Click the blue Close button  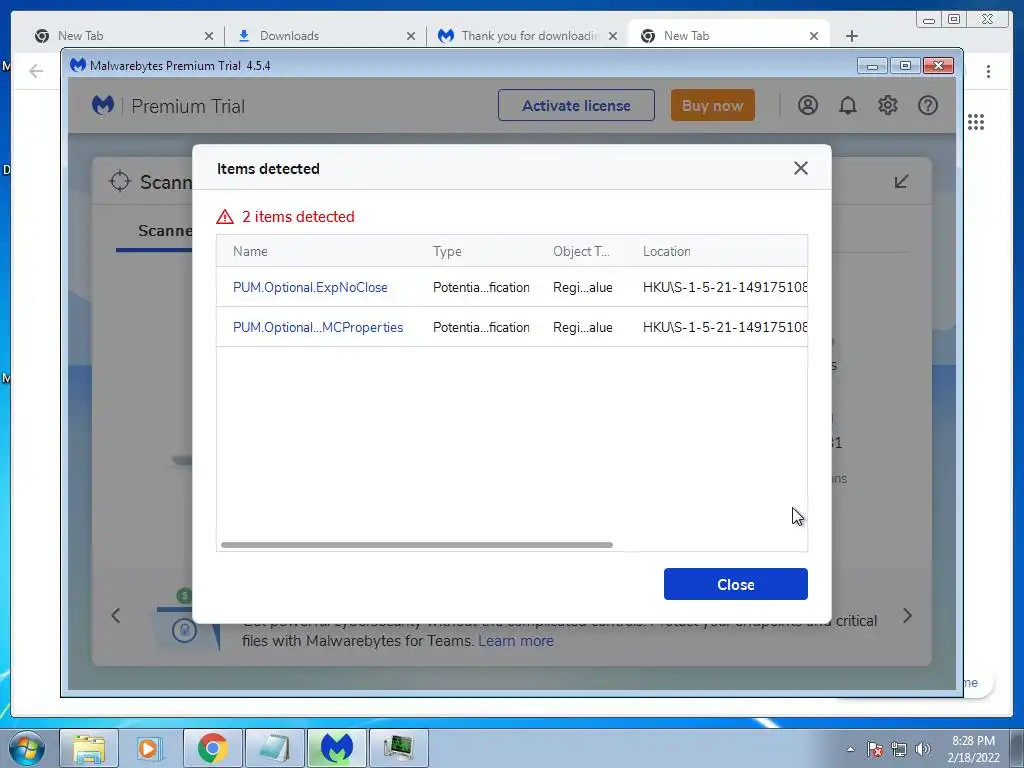point(735,584)
